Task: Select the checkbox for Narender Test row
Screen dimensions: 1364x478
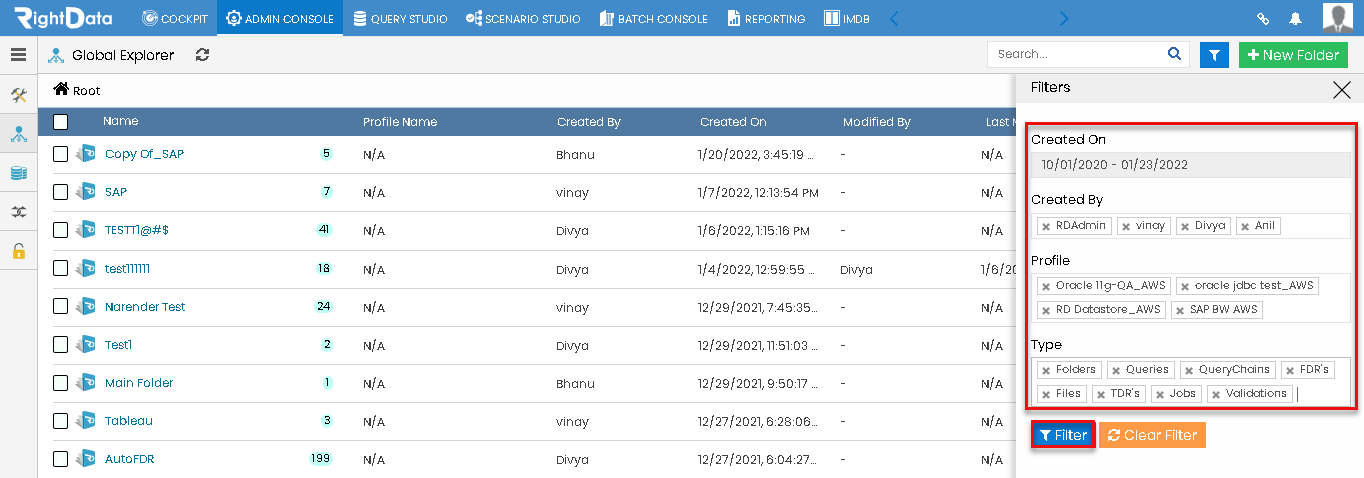Action: 61,306
